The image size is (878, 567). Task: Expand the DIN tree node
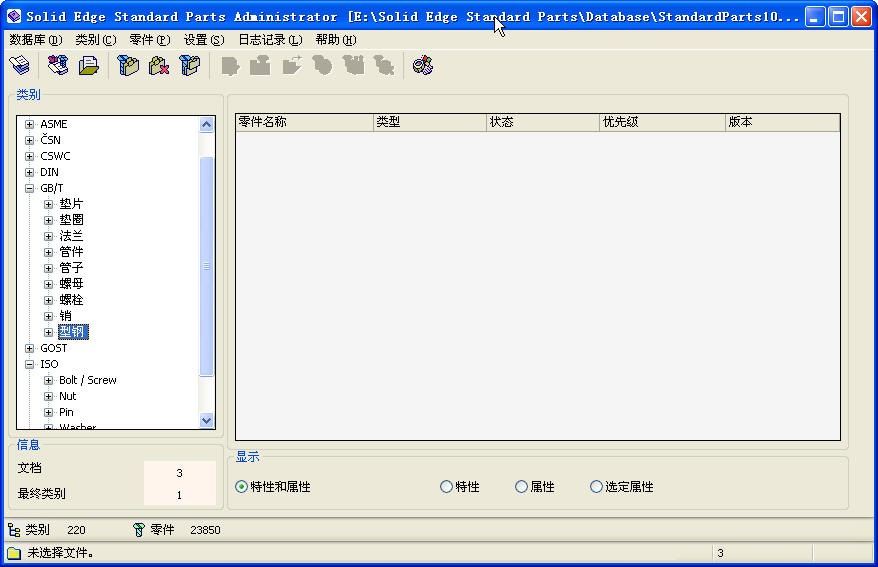click(30, 172)
